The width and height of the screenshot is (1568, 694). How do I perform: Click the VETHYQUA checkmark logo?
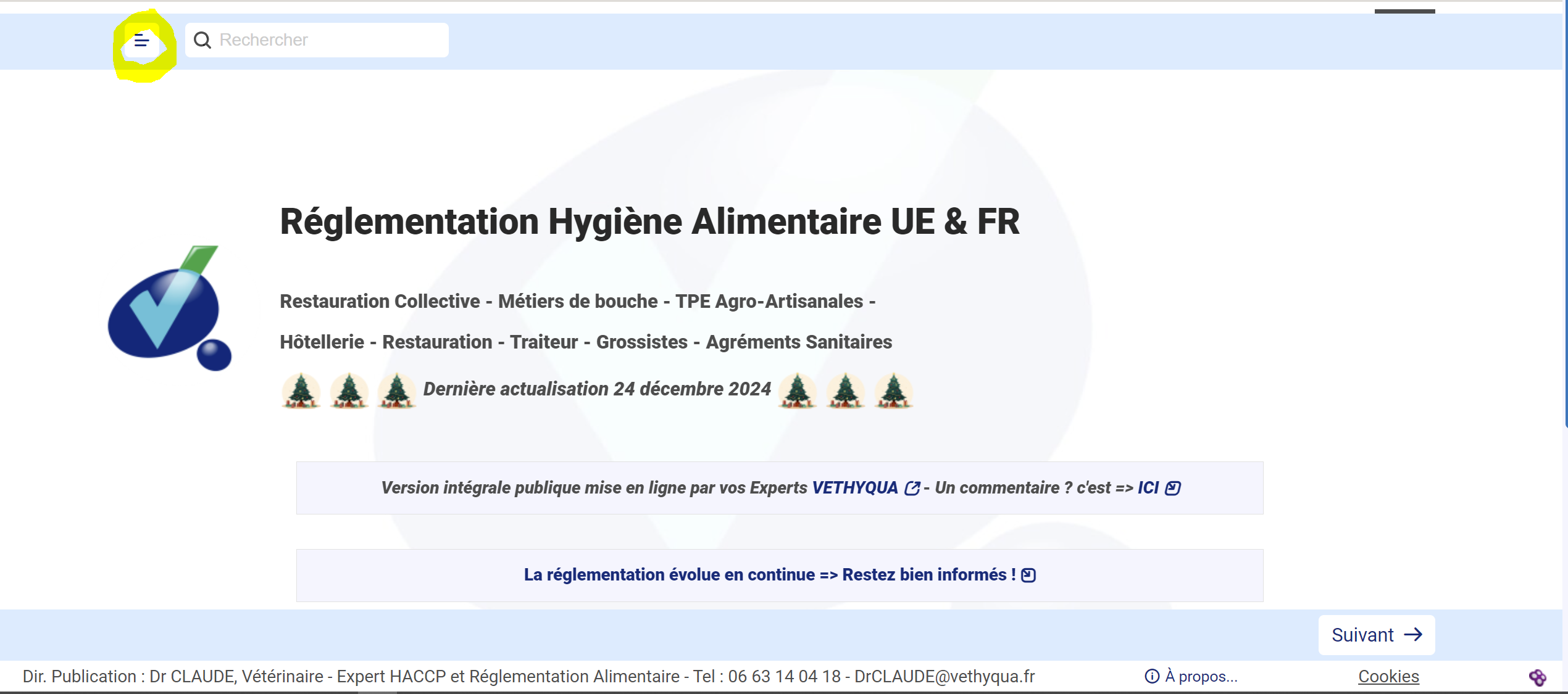pos(170,308)
